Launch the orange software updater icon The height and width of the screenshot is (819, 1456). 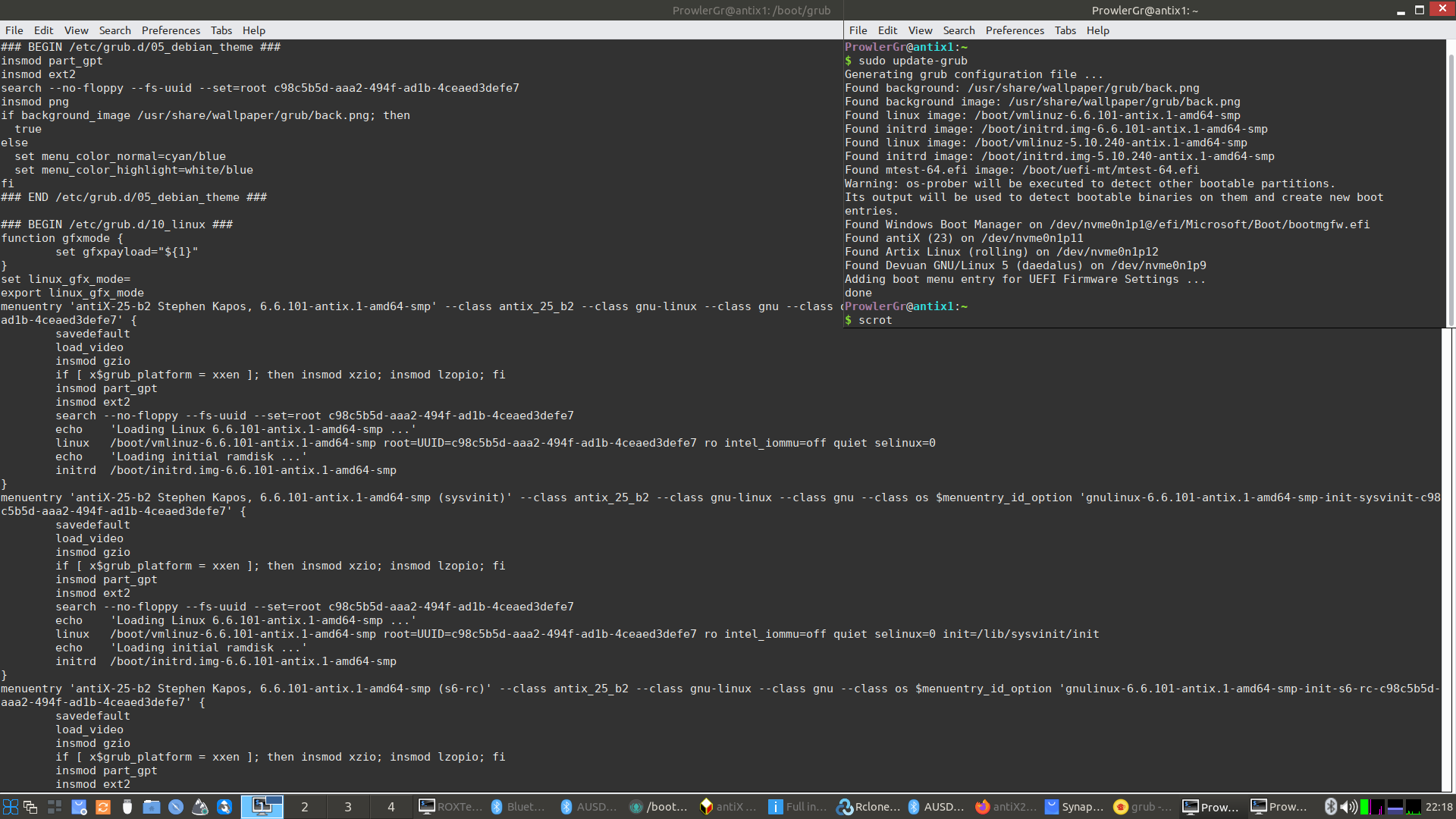click(103, 807)
